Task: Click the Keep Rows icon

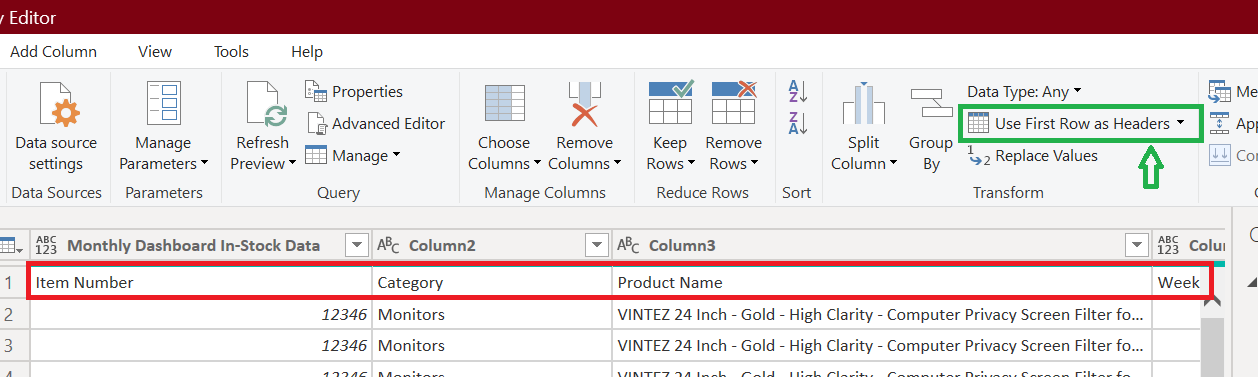Action: (x=670, y=104)
